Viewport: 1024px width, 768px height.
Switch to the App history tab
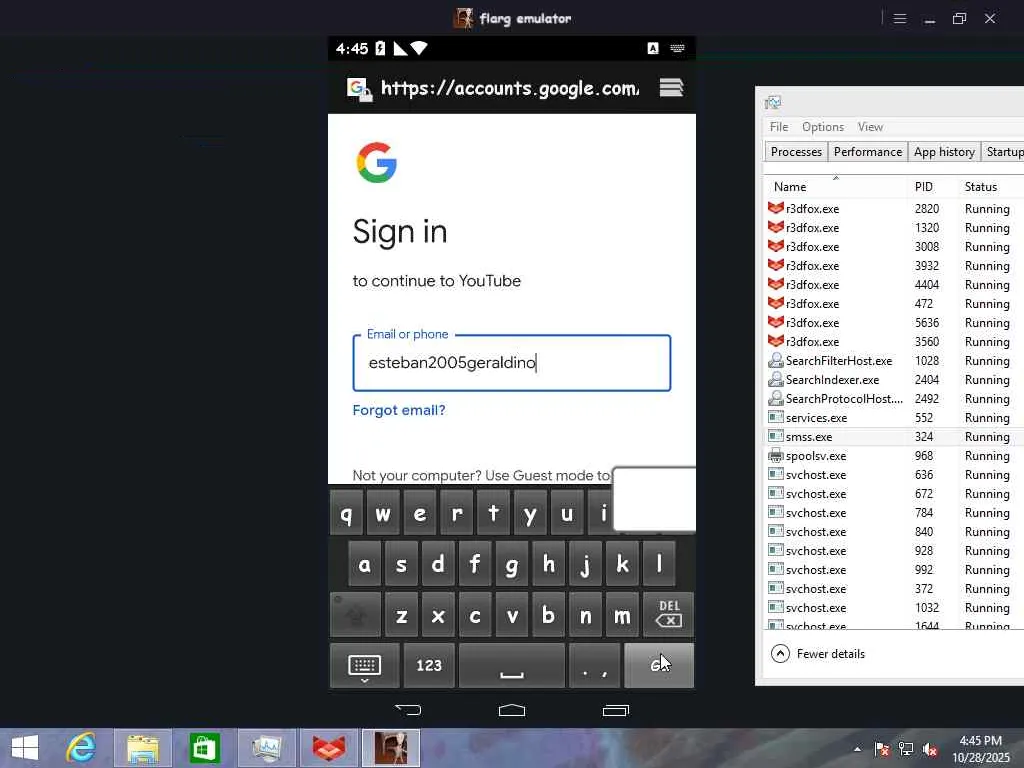coord(944,152)
